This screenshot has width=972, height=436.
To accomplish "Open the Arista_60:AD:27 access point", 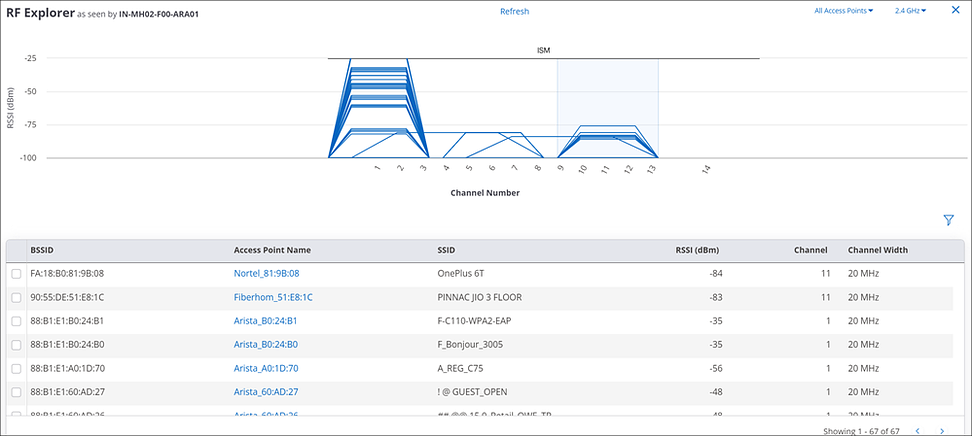I will (265, 391).
